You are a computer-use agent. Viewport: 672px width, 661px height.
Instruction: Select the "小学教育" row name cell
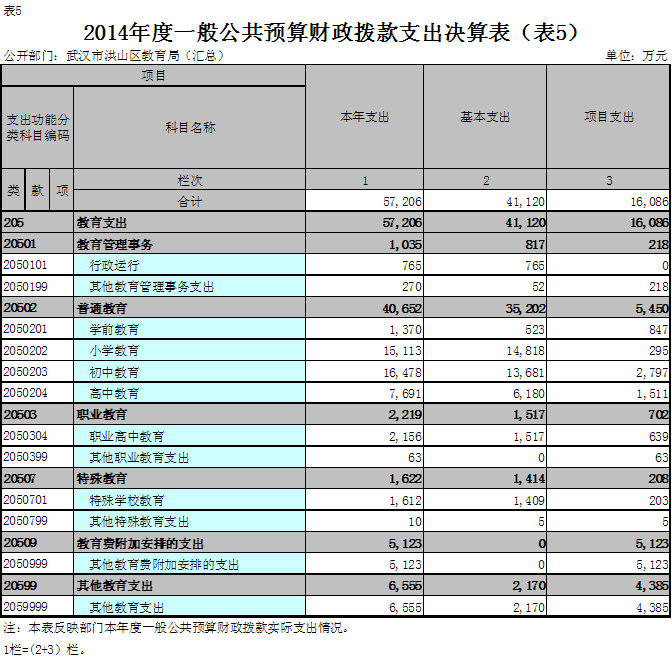click(x=114, y=351)
